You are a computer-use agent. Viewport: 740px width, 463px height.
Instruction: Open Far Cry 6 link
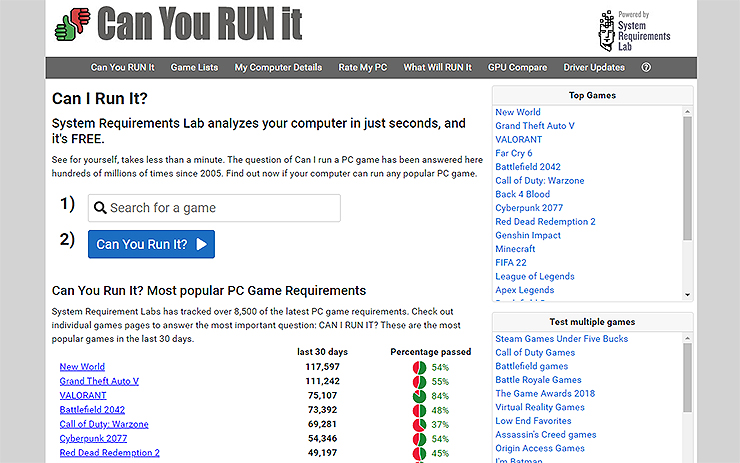tap(513, 153)
